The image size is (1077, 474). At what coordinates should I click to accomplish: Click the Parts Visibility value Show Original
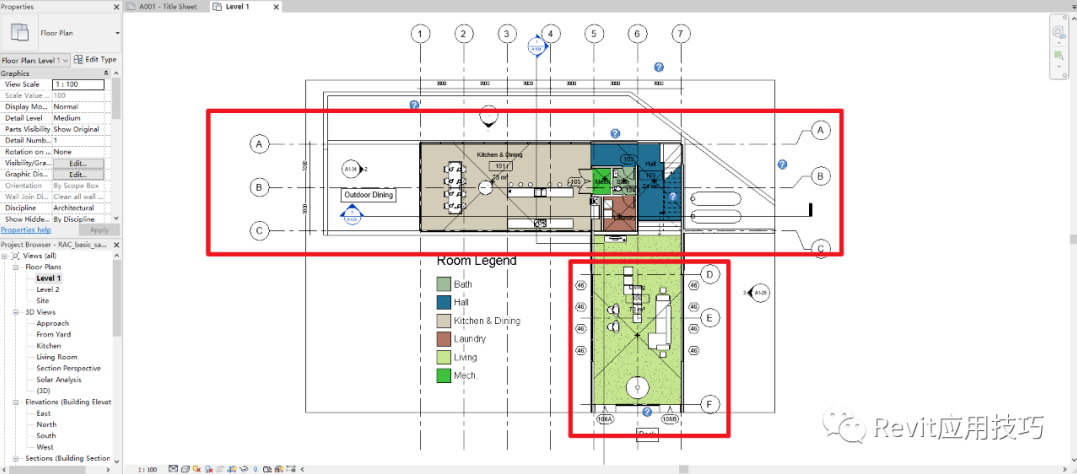(x=78, y=129)
